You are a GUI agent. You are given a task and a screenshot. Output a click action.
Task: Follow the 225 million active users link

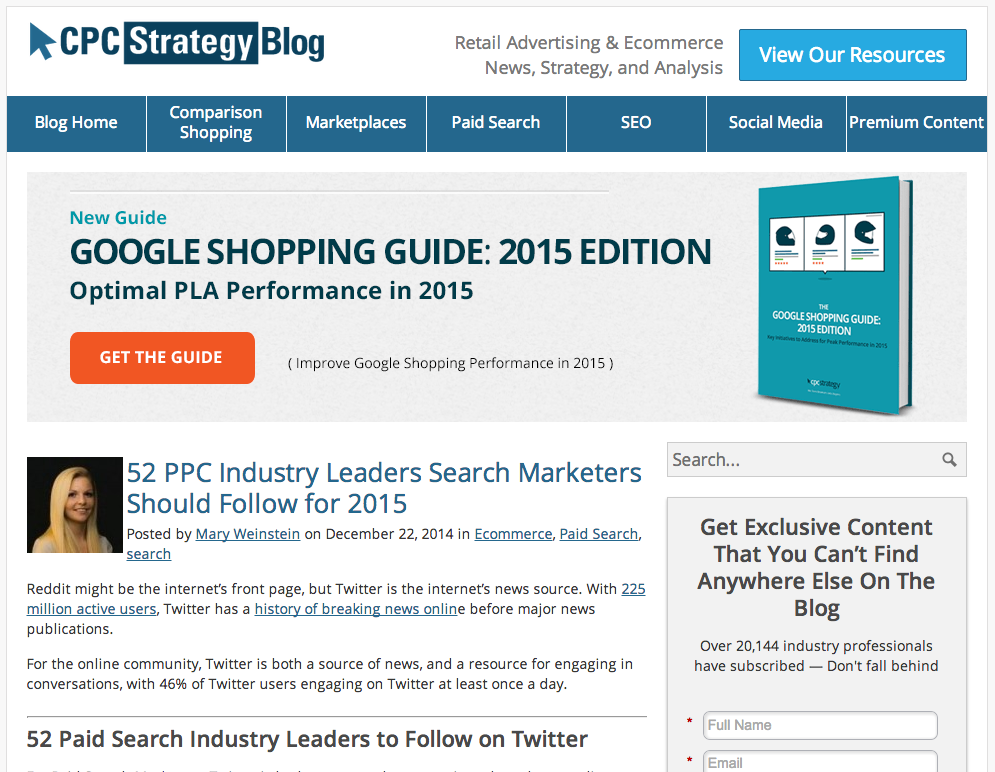coord(91,609)
